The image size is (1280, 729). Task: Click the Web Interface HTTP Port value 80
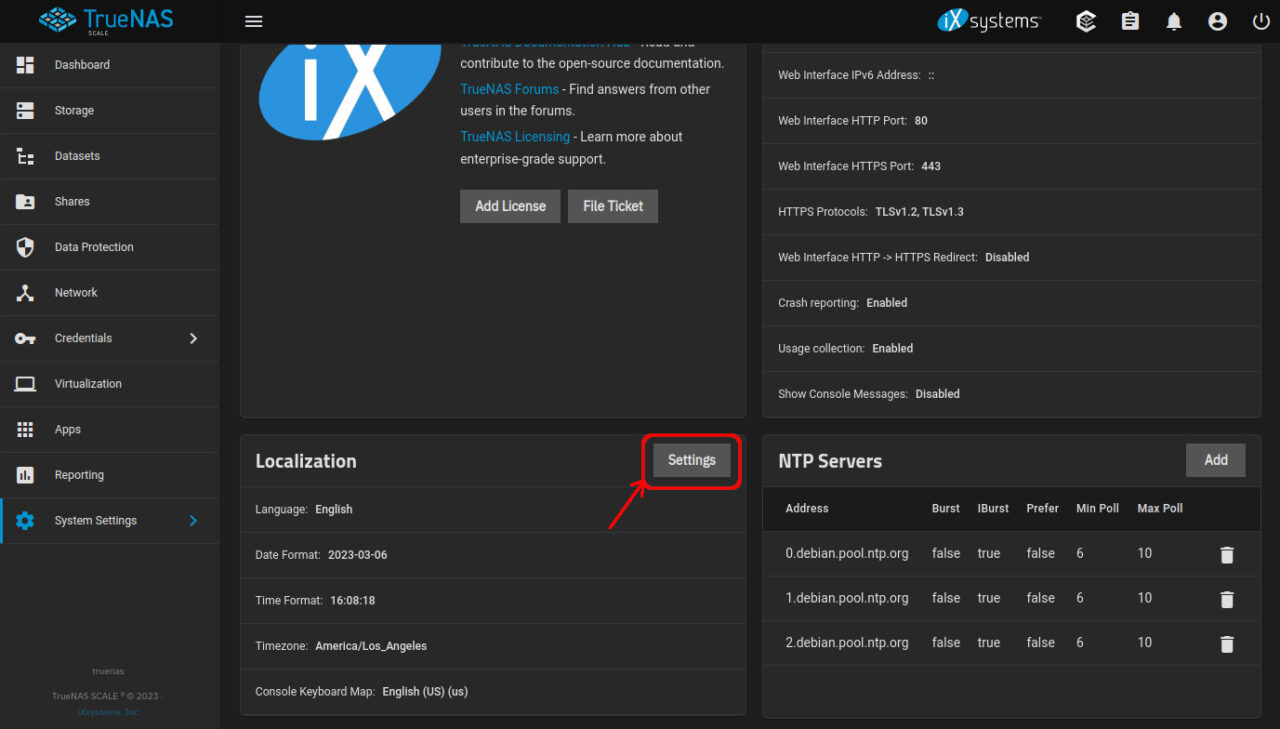click(x=921, y=121)
